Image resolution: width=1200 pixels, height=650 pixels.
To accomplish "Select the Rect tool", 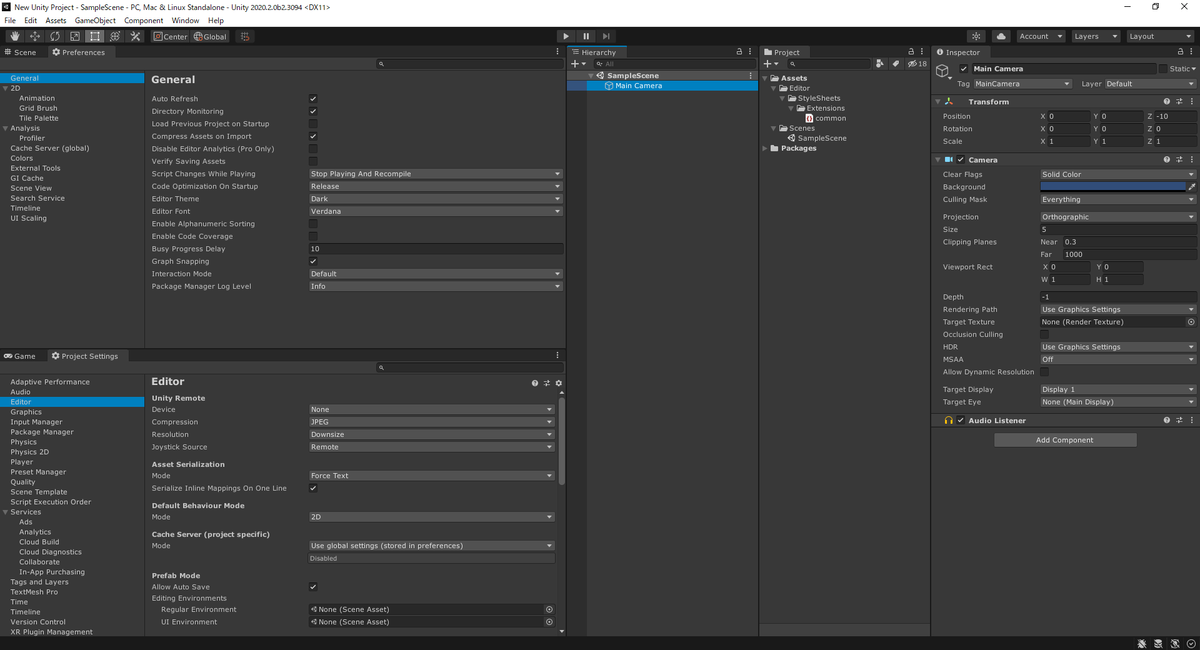I will coord(95,36).
